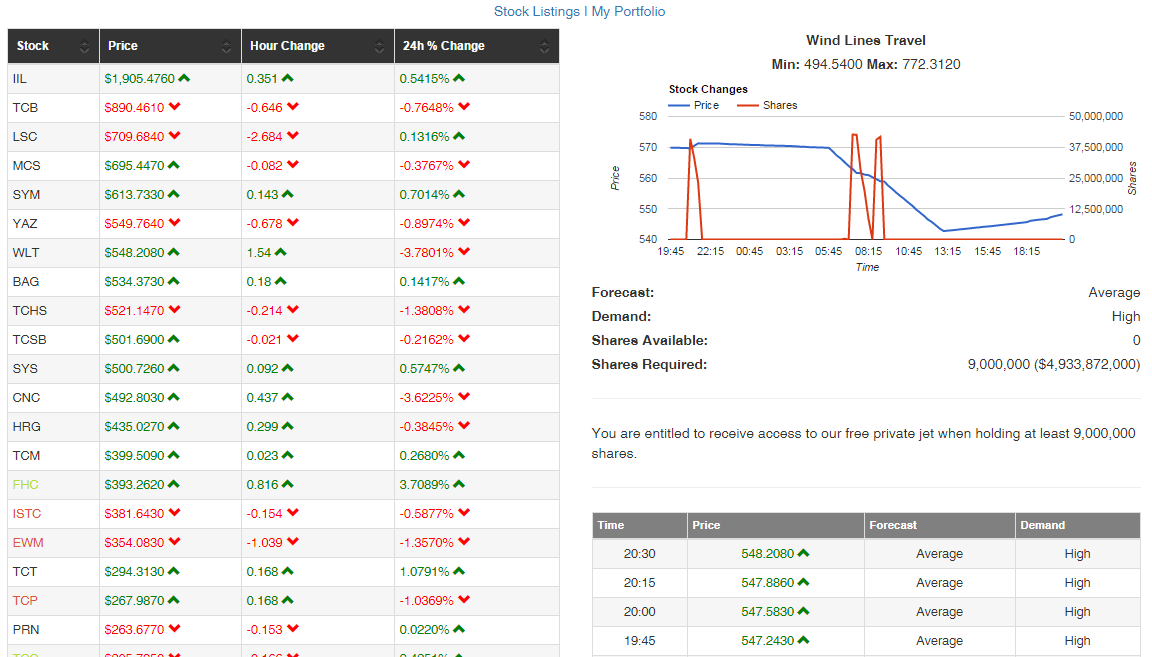Click up arrow next to 548.2080 history price

point(803,553)
